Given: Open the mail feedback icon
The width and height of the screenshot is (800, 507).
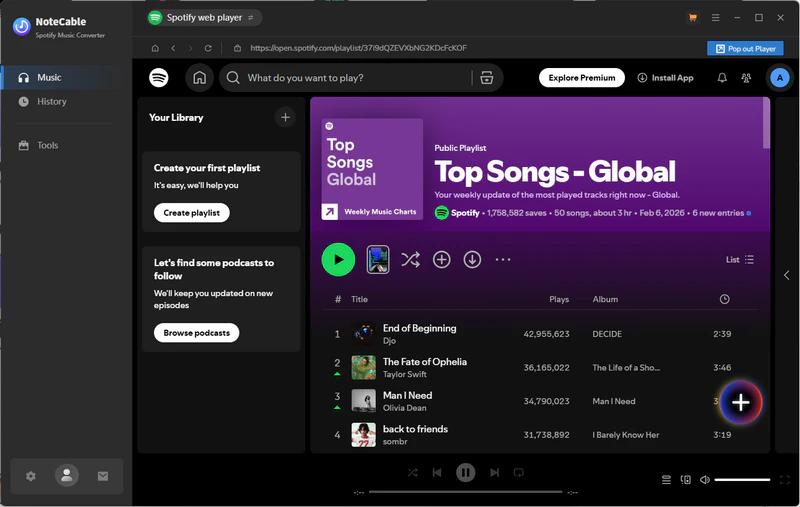Looking at the screenshot, I should (103, 476).
